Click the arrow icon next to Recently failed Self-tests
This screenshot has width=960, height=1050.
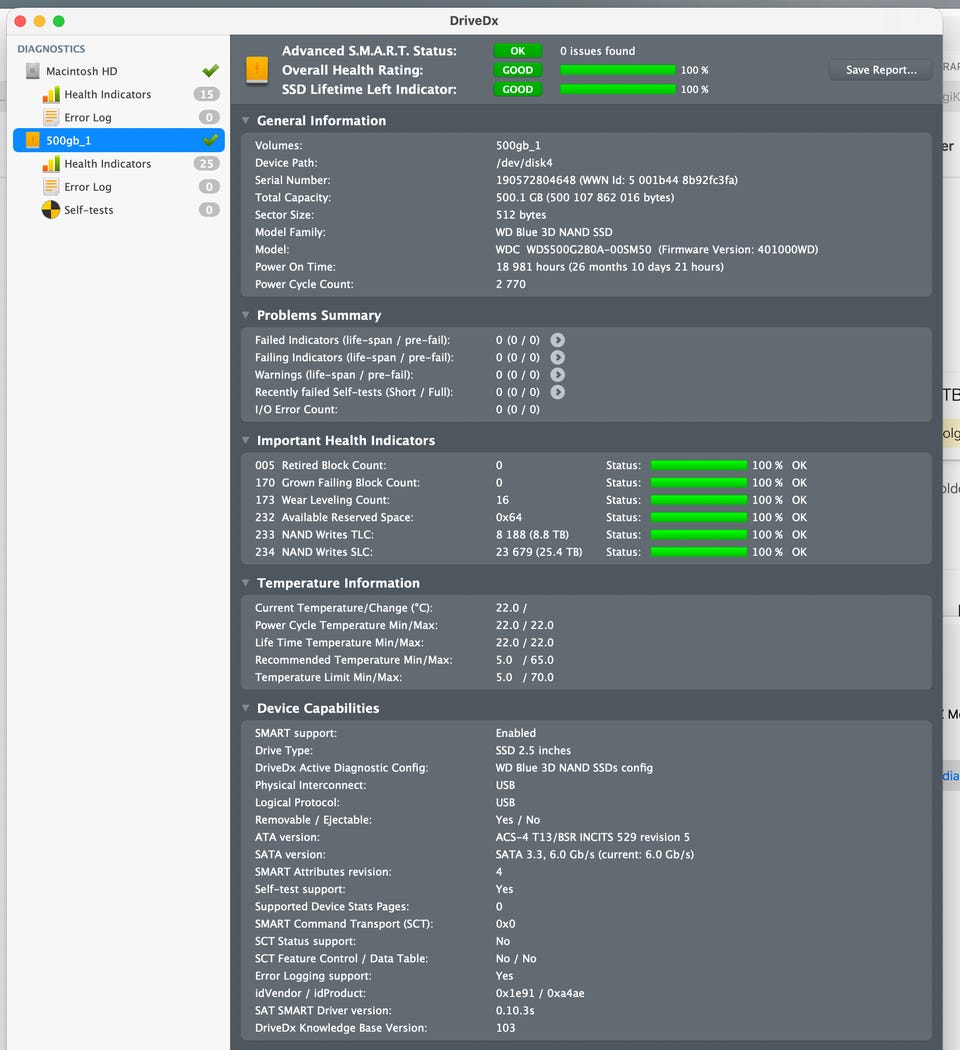557,392
